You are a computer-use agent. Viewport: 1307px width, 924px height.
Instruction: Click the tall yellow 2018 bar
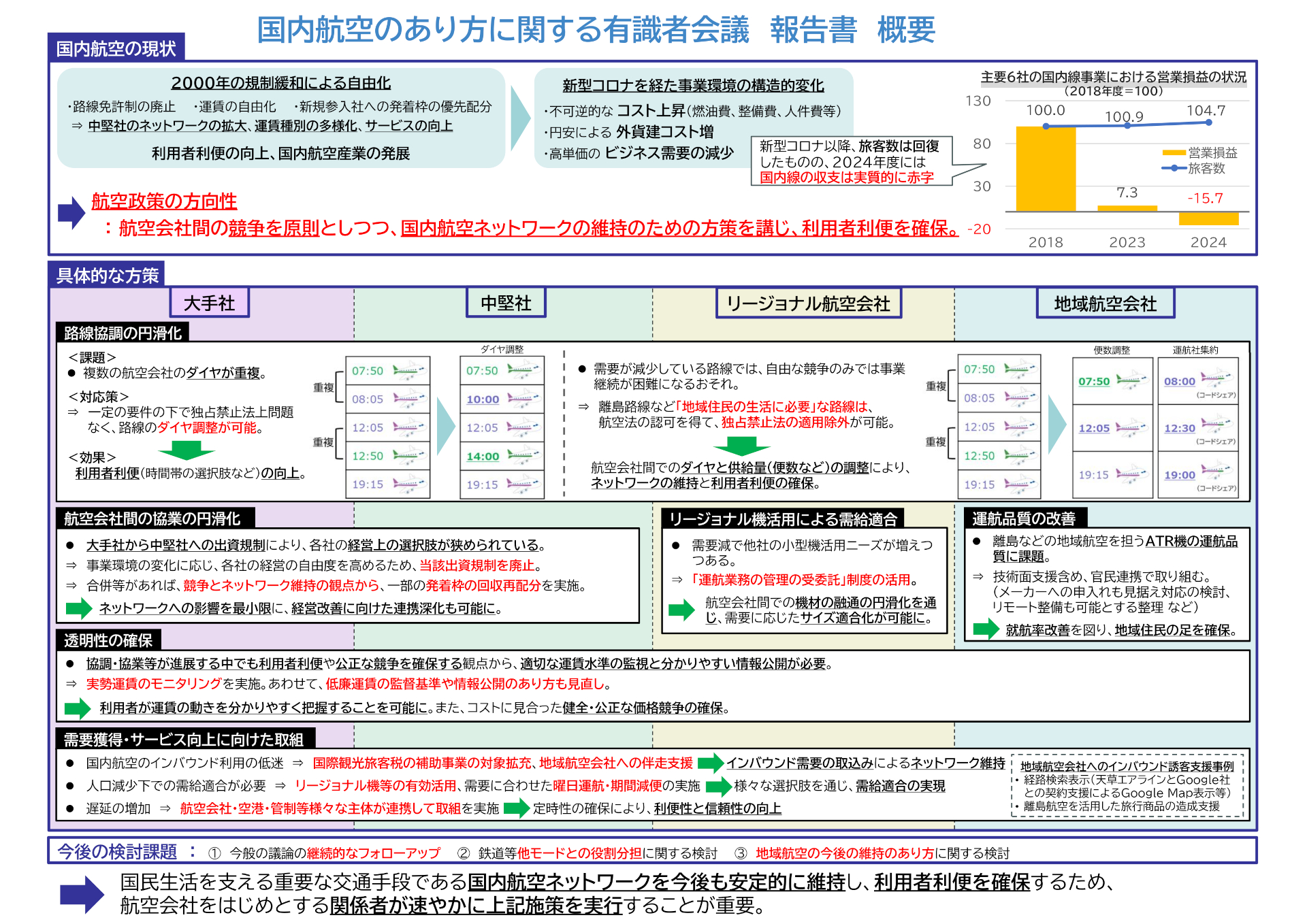(1046, 169)
